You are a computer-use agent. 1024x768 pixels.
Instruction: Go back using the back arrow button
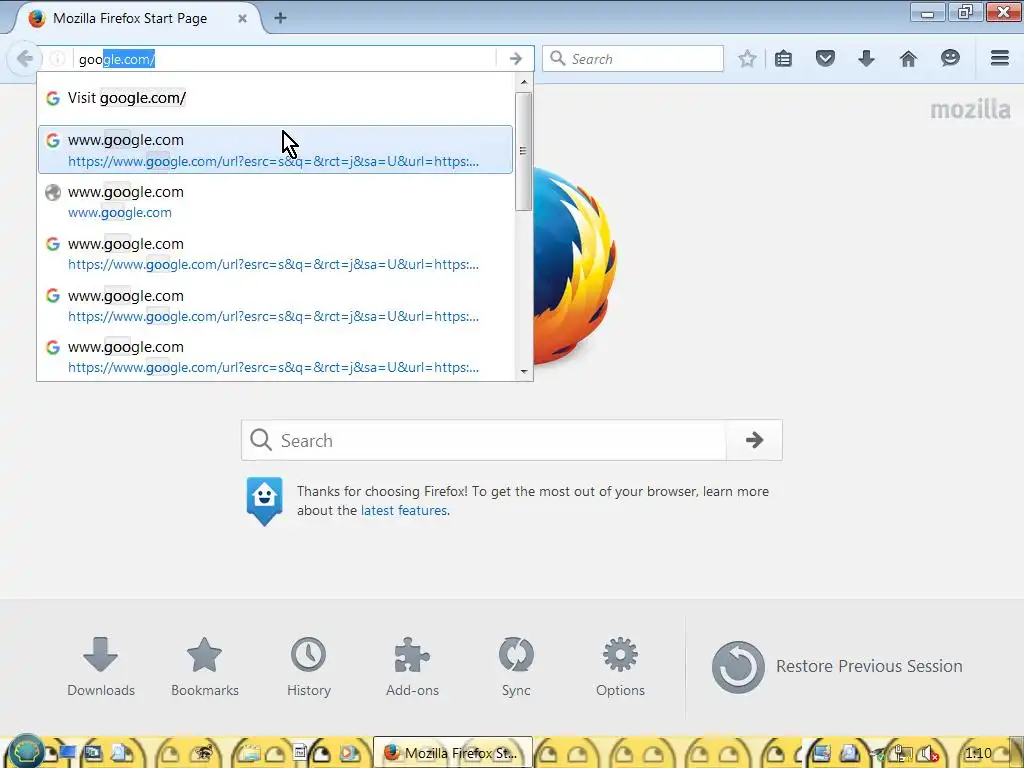pyautogui.click(x=25, y=59)
